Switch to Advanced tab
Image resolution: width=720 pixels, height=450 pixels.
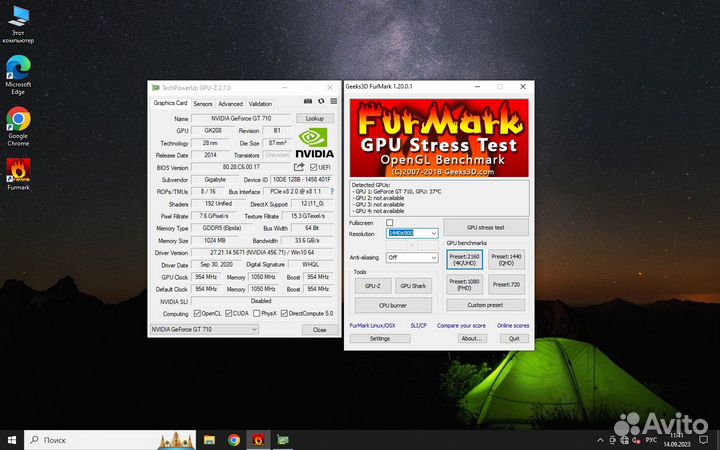click(230, 104)
